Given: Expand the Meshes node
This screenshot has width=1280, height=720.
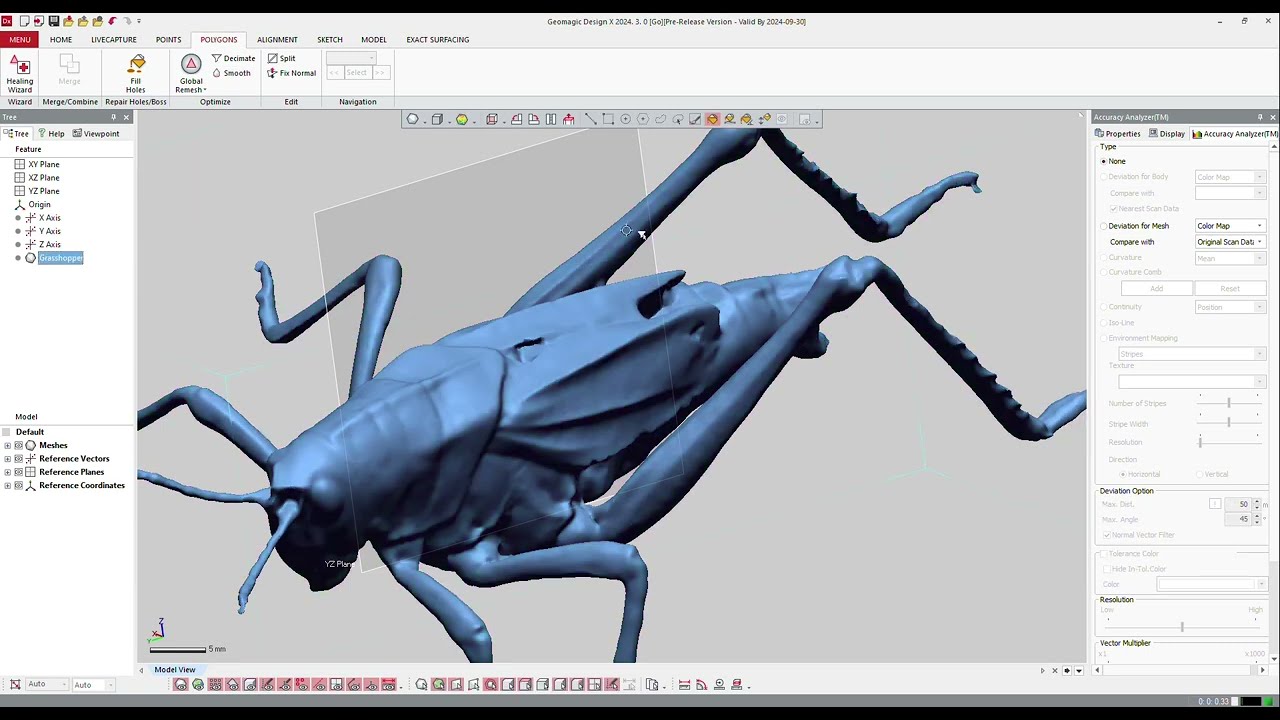Looking at the screenshot, I should [8, 445].
